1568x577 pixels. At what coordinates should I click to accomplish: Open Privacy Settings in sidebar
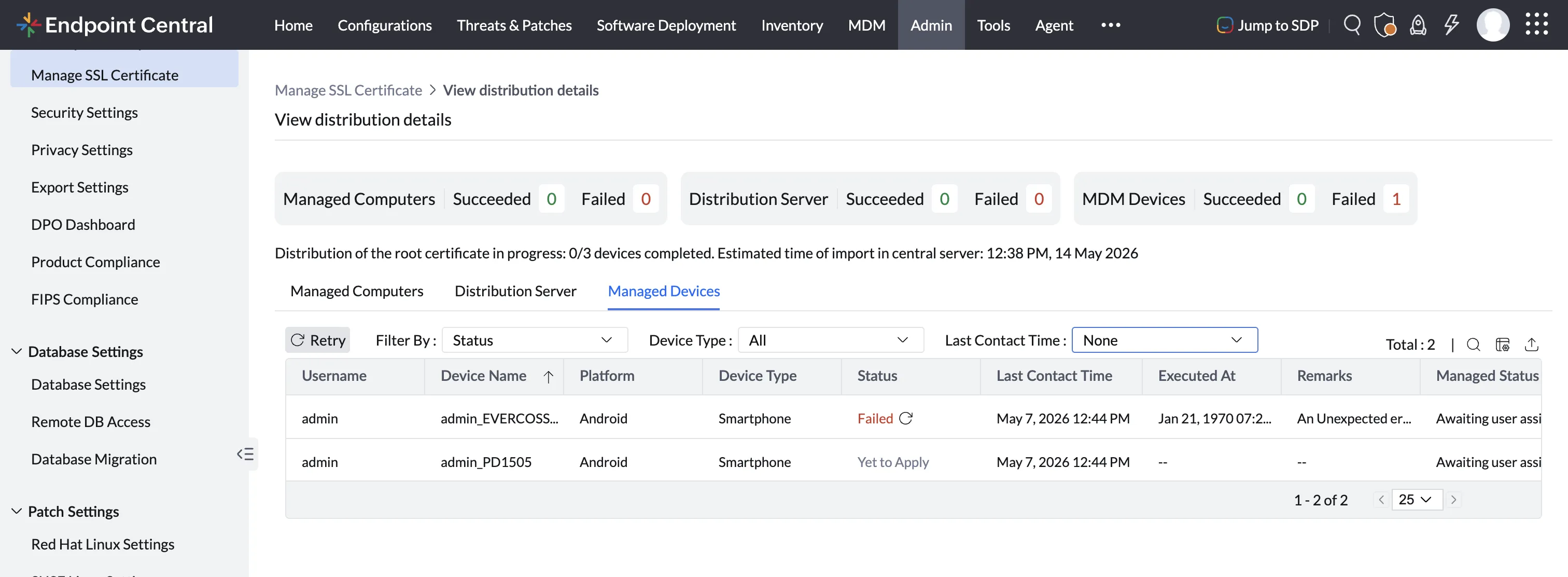click(x=81, y=150)
